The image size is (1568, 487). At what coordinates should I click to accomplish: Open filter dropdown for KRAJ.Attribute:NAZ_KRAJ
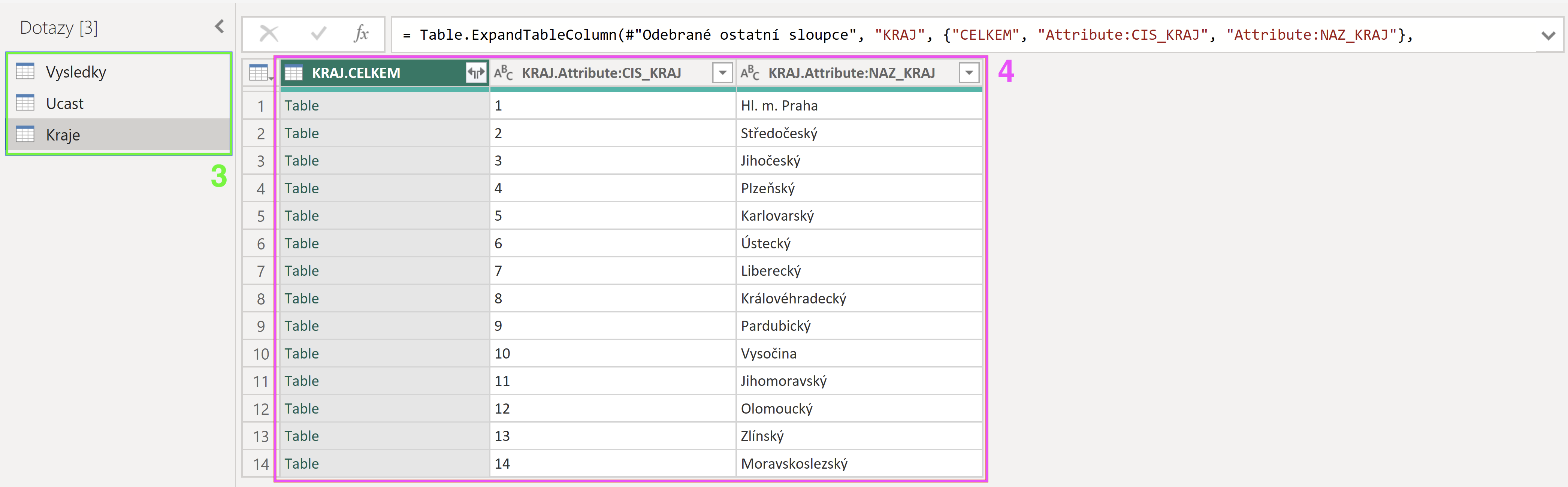click(969, 73)
